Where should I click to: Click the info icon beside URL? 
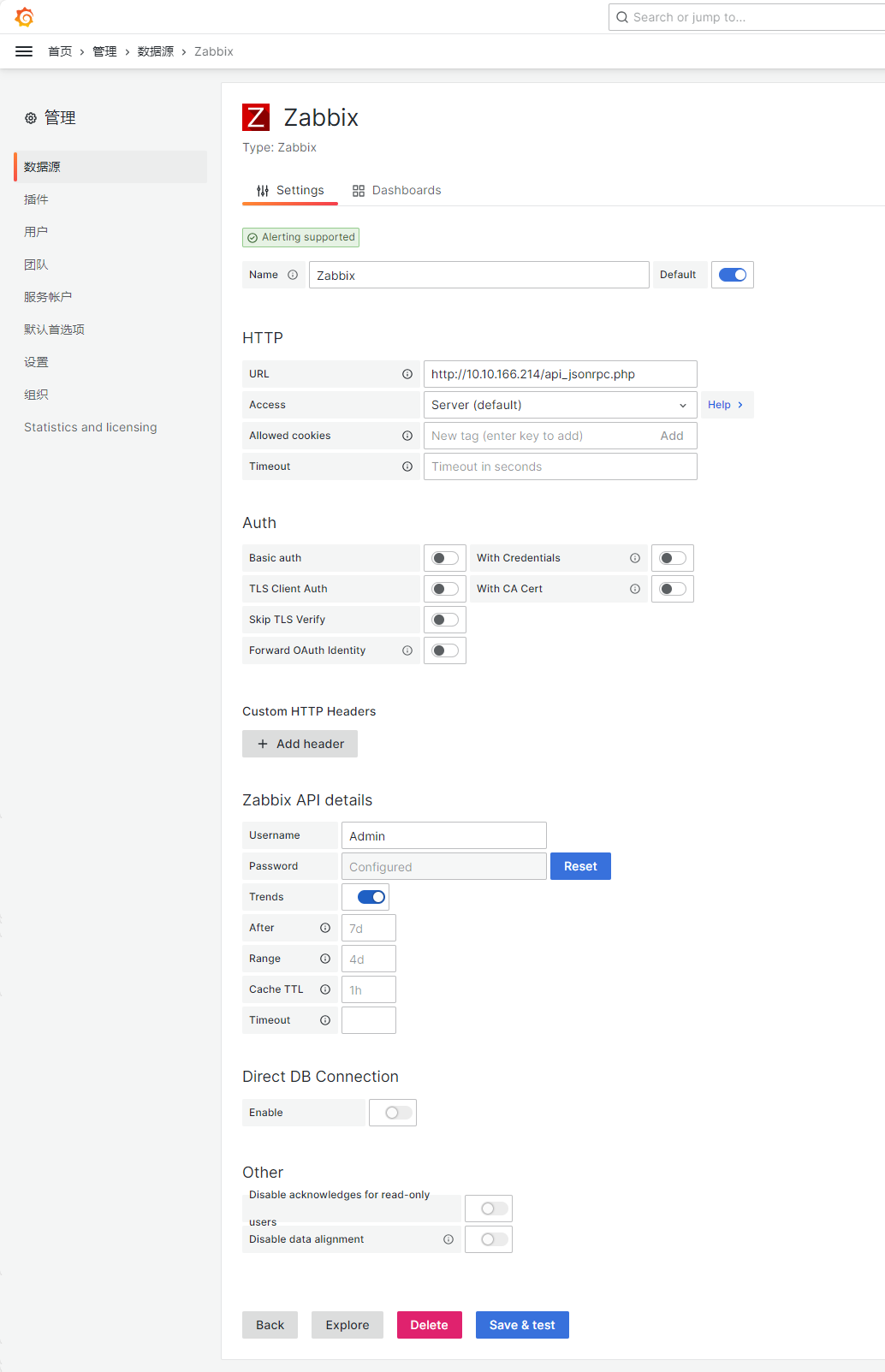[x=407, y=374]
